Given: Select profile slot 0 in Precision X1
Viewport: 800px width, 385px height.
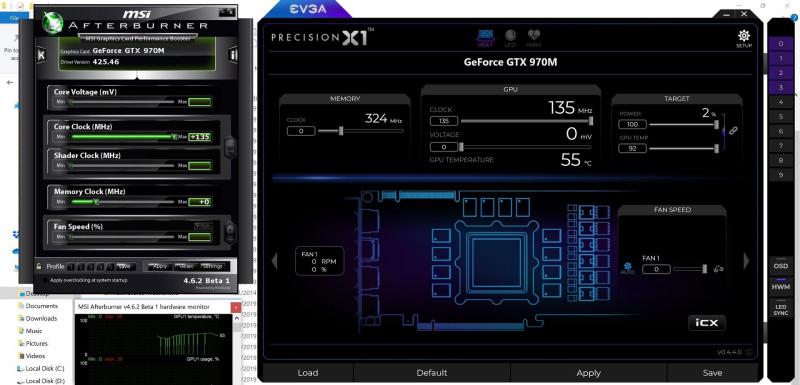Looking at the screenshot, I should pyautogui.click(x=781, y=44).
